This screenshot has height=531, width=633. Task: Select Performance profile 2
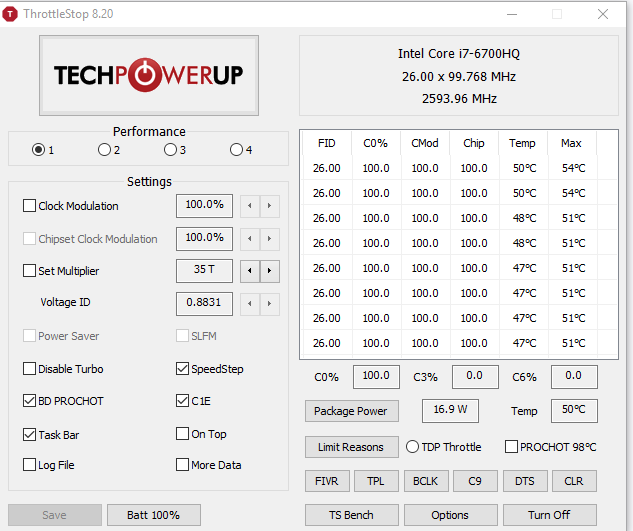coord(104,150)
